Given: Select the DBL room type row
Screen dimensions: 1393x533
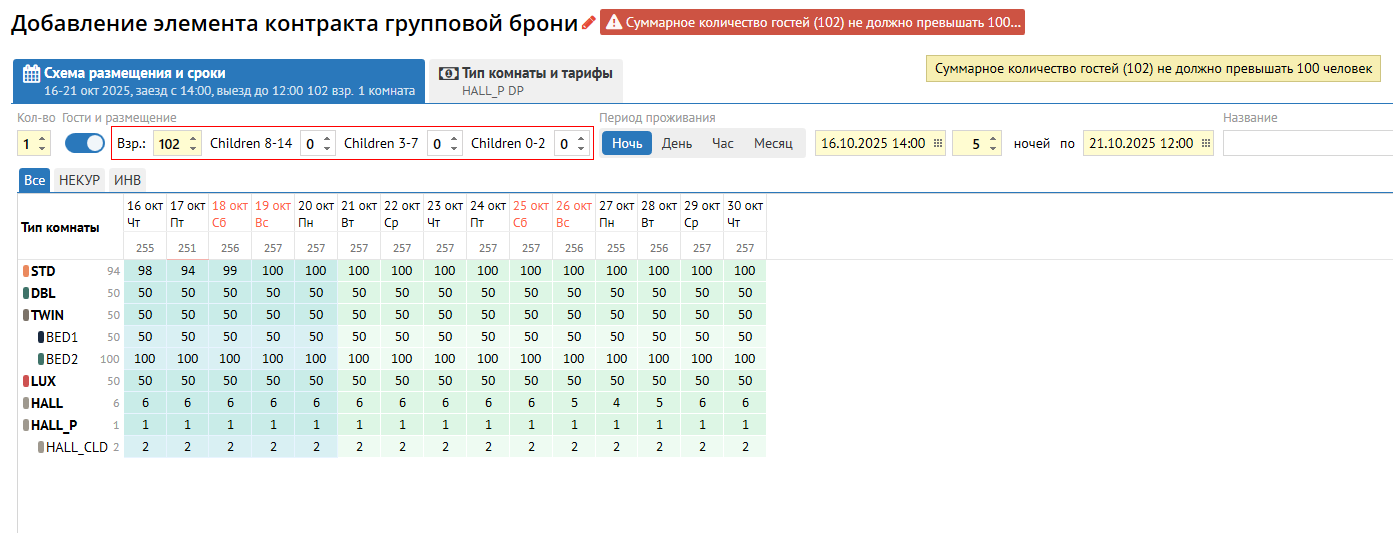Looking at the screenshot, I should [393, 293].
